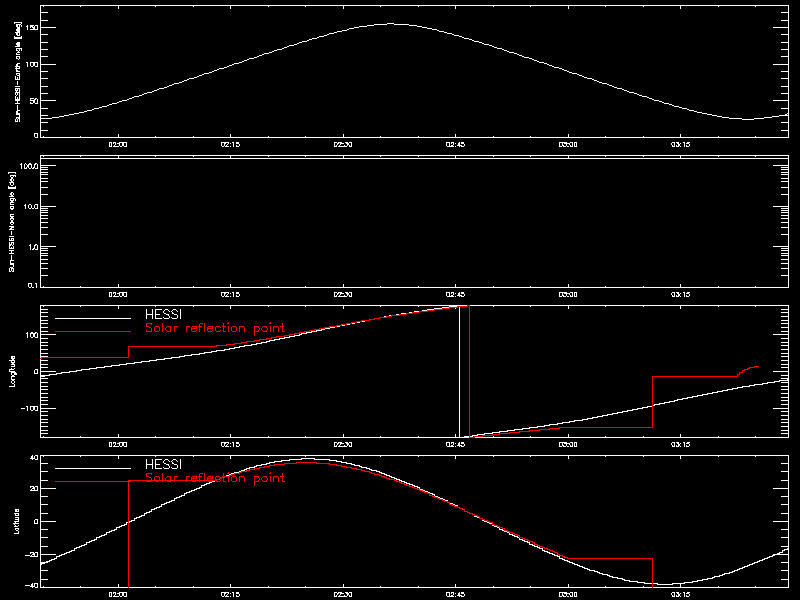Click the 03:15 time label under the top plot

point(681,145)
